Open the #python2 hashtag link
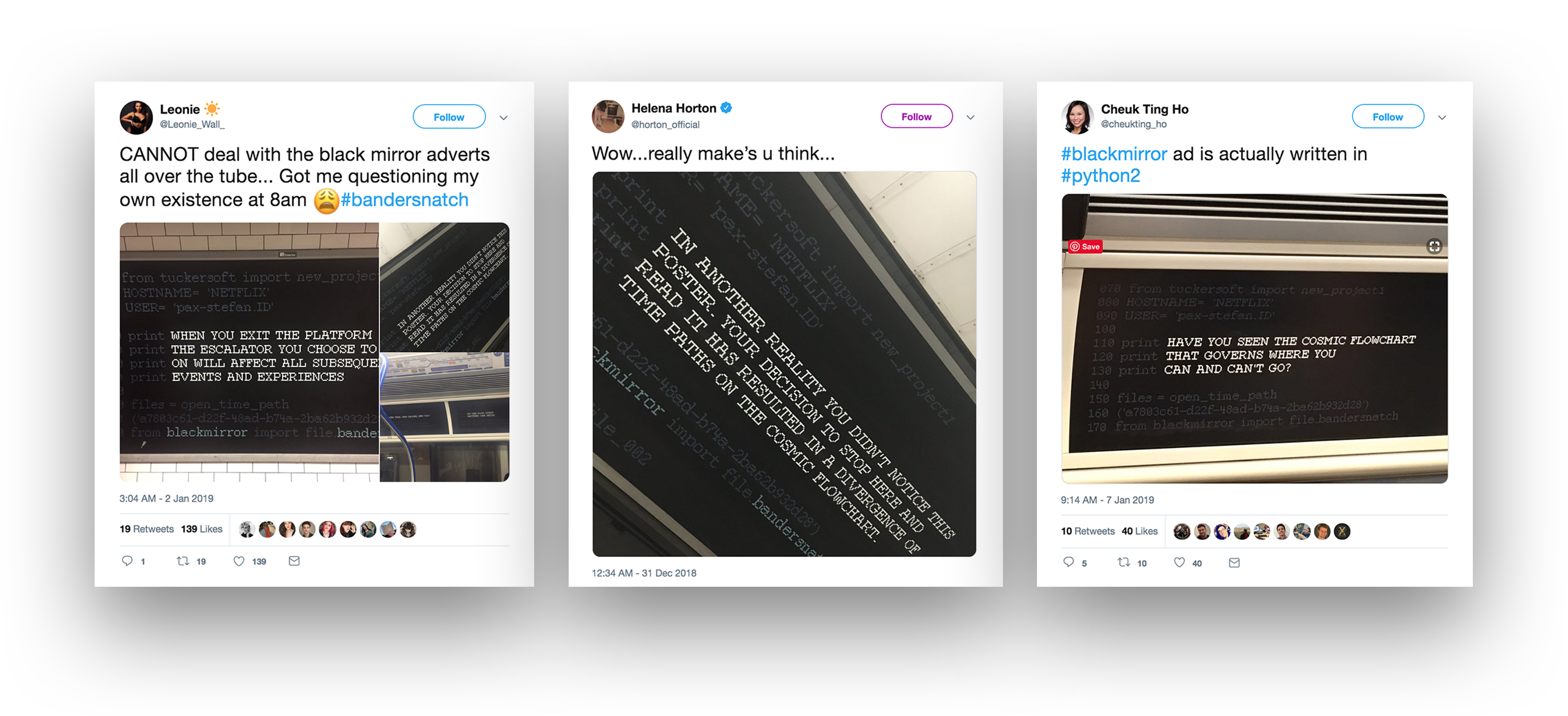 (1101, 176)
